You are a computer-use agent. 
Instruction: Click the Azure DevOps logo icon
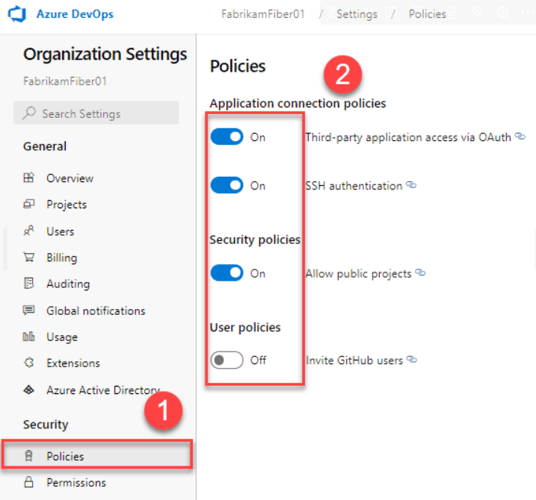[17, 14]
